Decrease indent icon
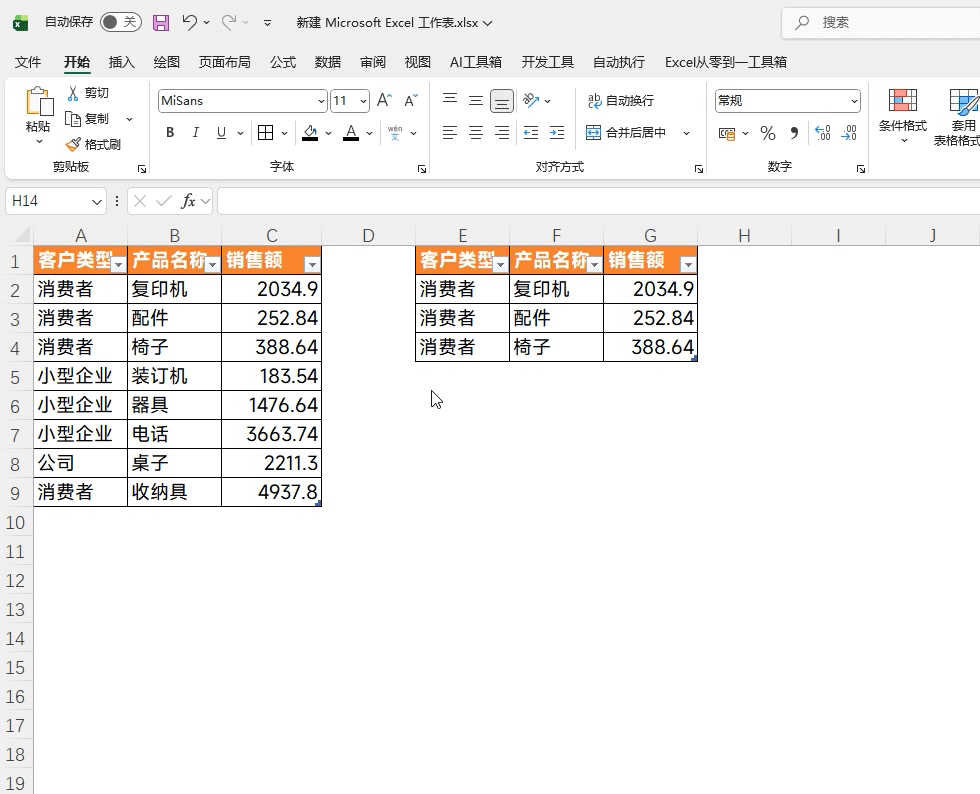Screen dimensions: 980x794 pos(531,133)
